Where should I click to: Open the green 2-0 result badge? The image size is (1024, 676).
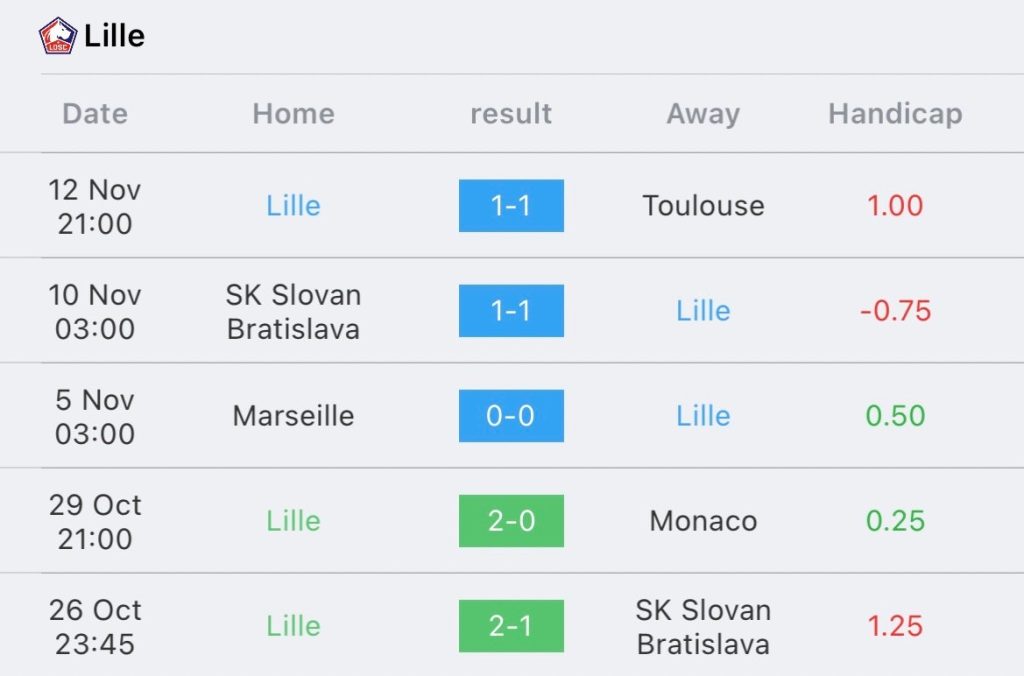point(511,521)
